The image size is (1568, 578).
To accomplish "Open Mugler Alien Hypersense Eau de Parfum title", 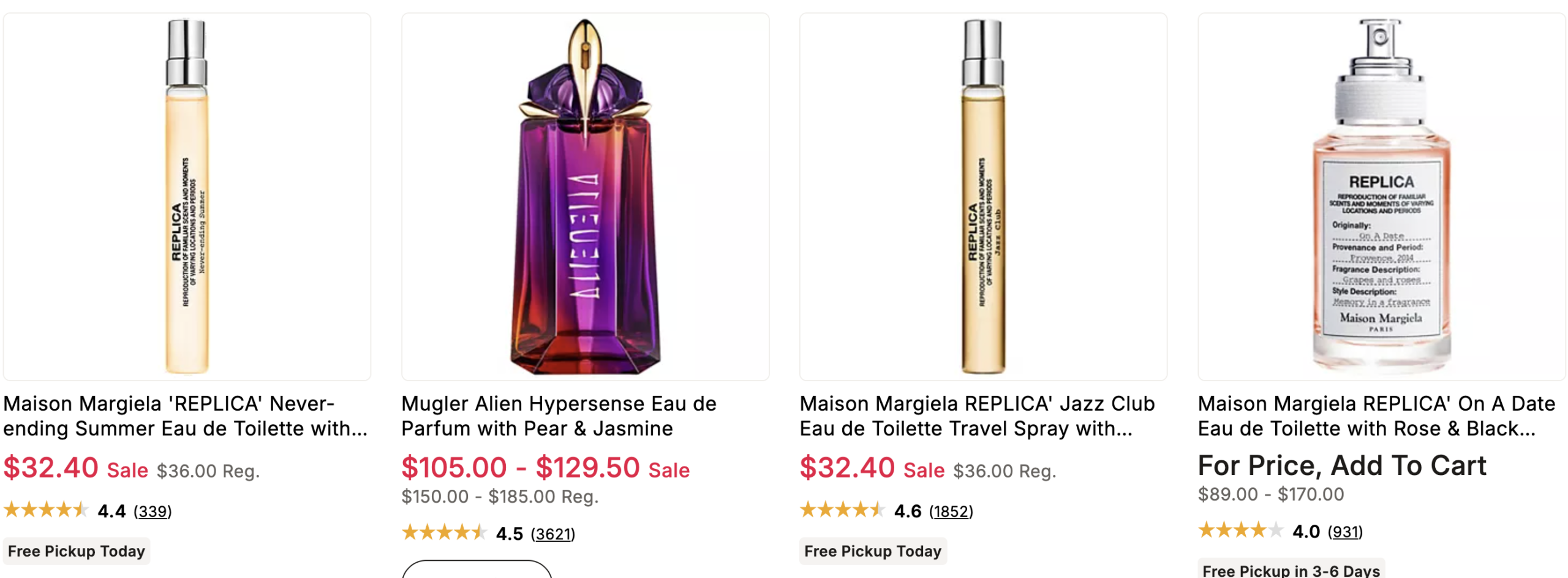I will click(x=558, y=416).
